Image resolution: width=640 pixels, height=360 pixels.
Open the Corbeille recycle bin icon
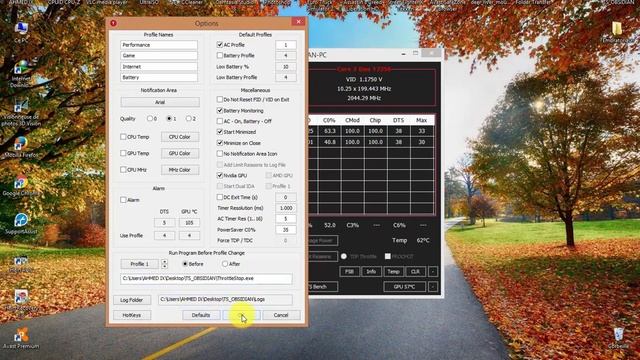(618, 338)
